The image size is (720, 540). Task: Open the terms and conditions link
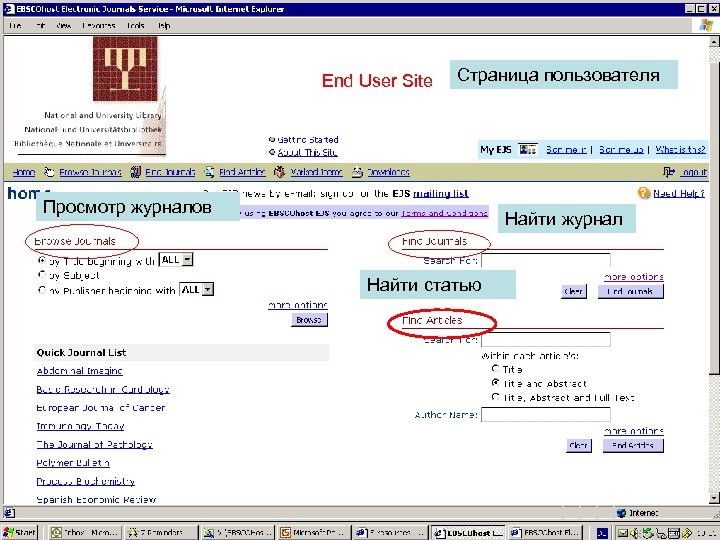pos(444,213)
